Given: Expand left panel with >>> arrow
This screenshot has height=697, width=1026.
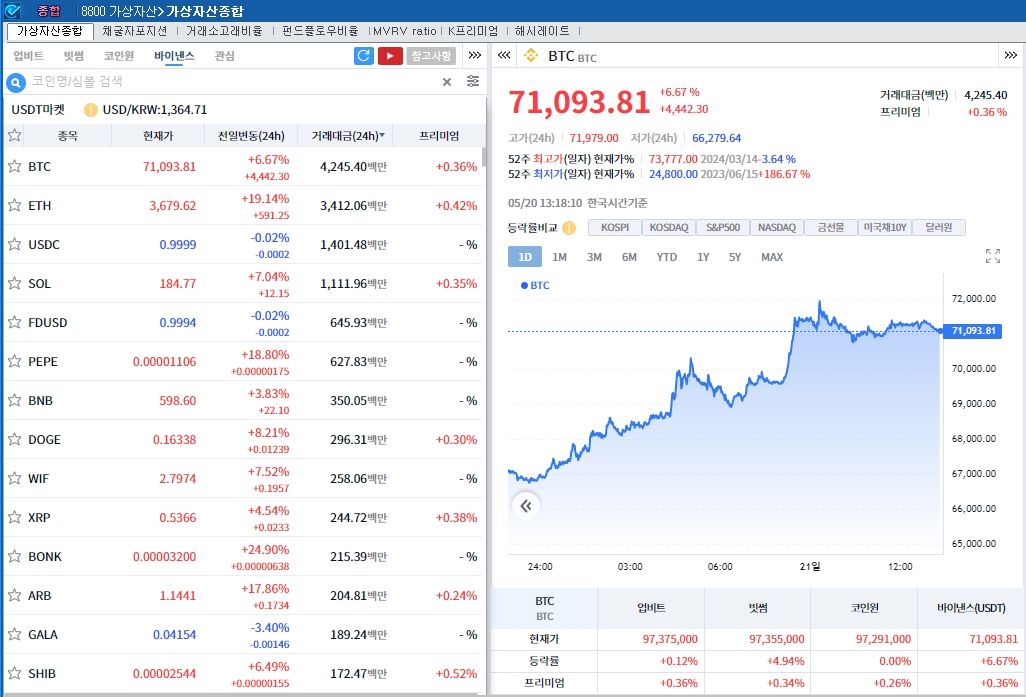Looking at the screenshot, I should 474,56.
